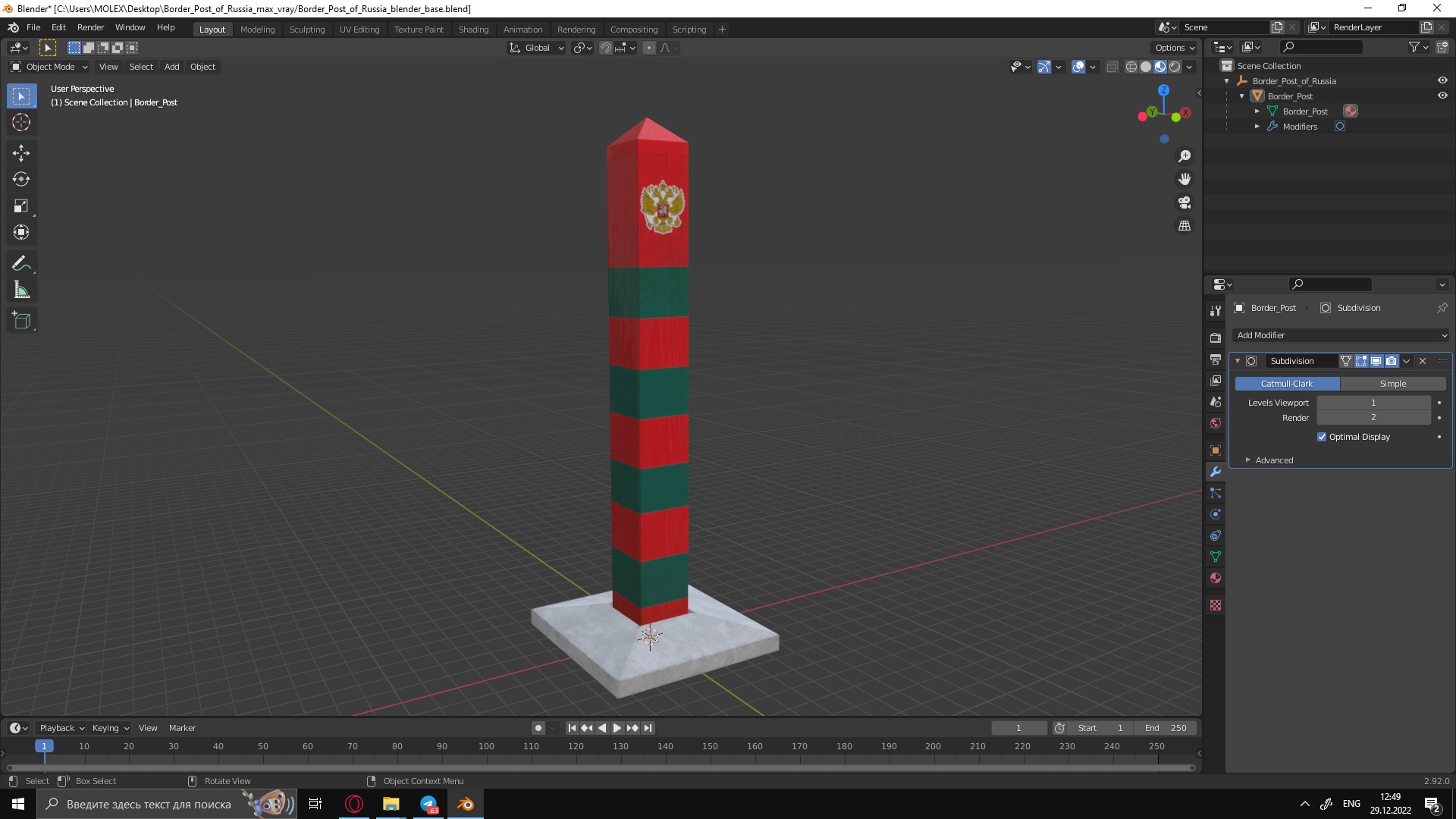Open Material properties tab
Screen dimensions: 1456x819
tap(1216, 578)
